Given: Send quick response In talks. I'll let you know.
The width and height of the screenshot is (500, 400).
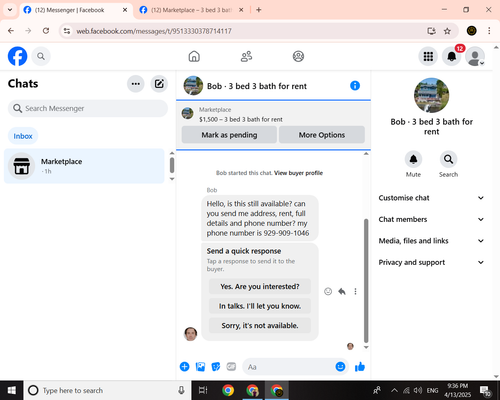Looking at the screenshot, I should point(260,306).
